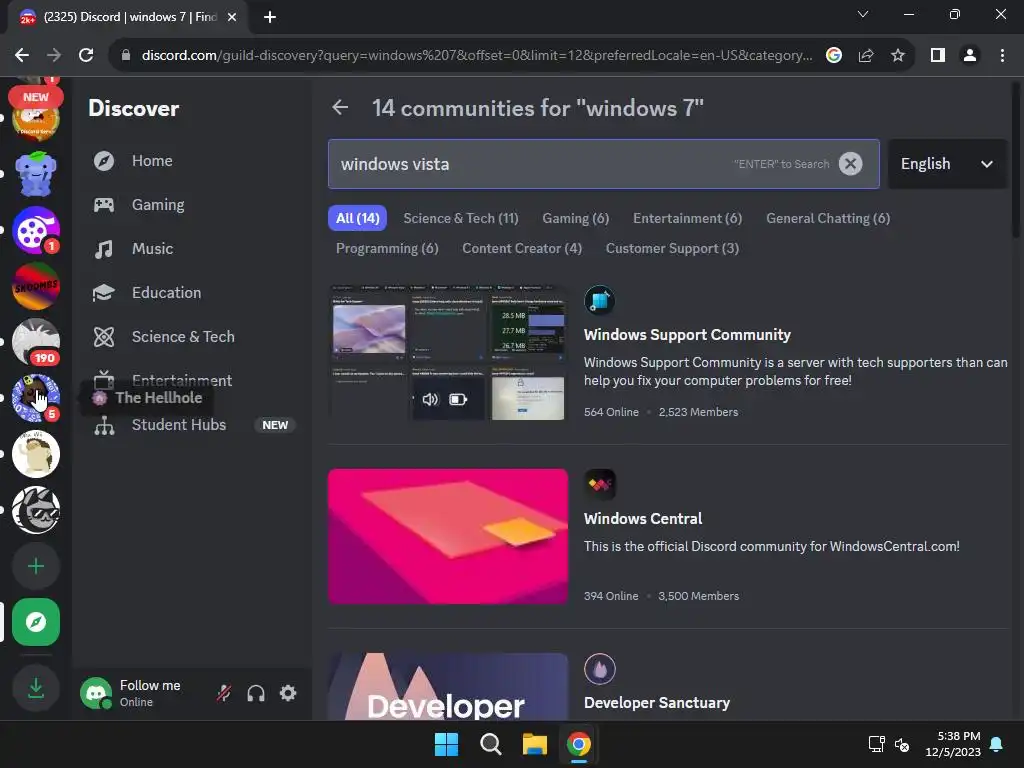Screen dimensions: 1024x768
Task: Open The Hellhole server icon
Action: (36, 398)
